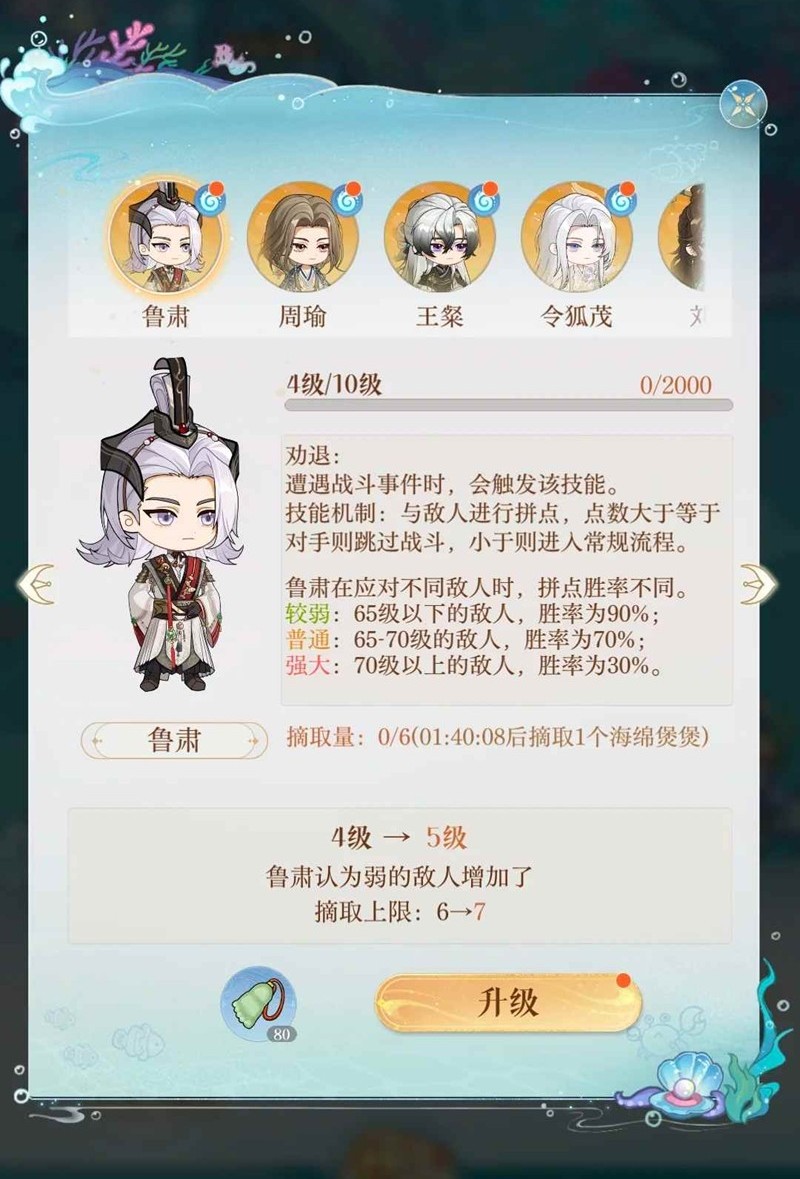This screenshot has height=1179, width=800.
Task: Go to previous character with left arrow
Action: [35, 584]
